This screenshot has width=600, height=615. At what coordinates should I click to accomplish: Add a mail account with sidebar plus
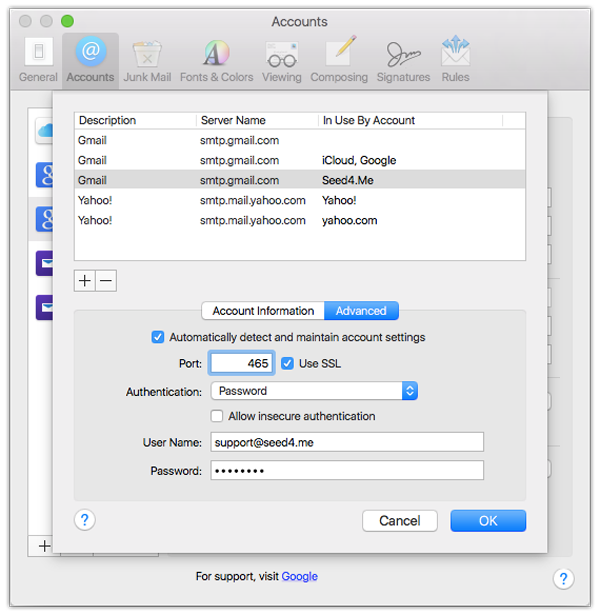[x=44, y=546]
